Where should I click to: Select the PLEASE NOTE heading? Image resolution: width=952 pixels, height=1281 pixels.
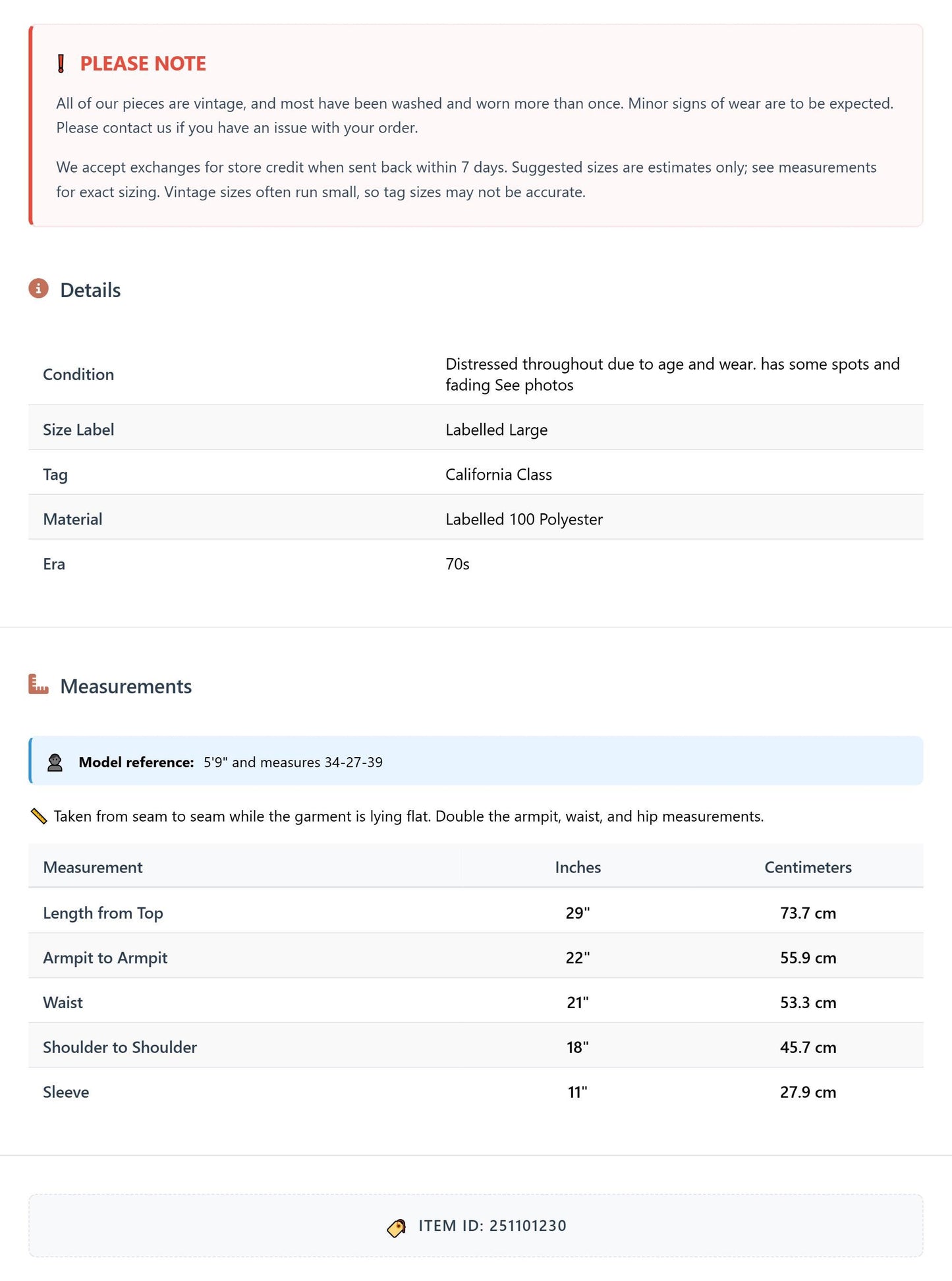(x=143, y=64)
